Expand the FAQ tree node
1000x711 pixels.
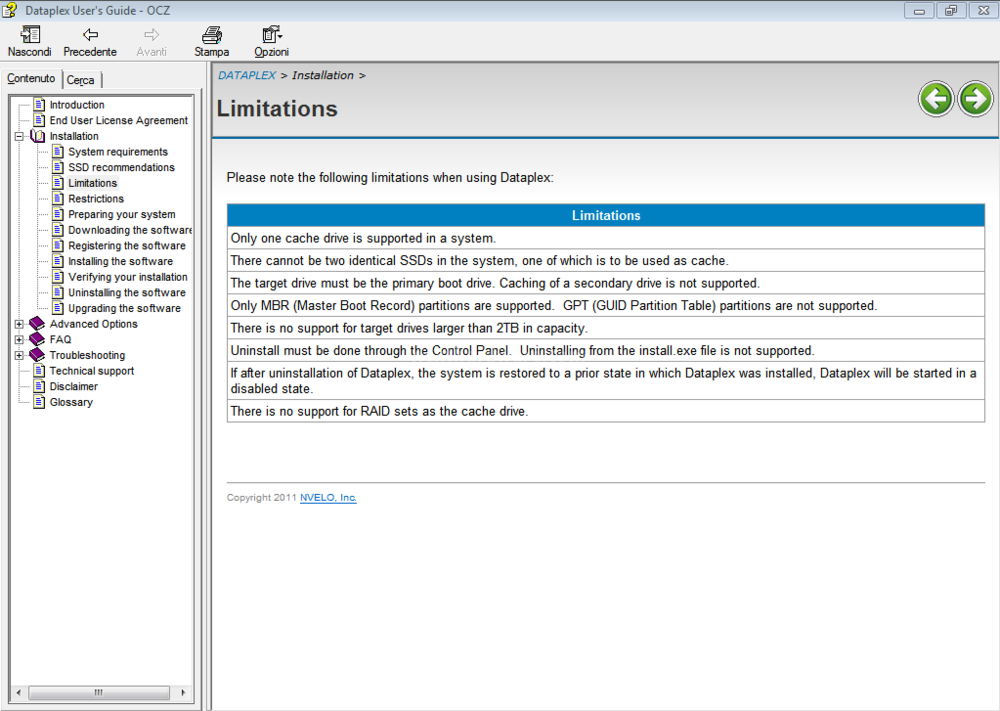19,340
